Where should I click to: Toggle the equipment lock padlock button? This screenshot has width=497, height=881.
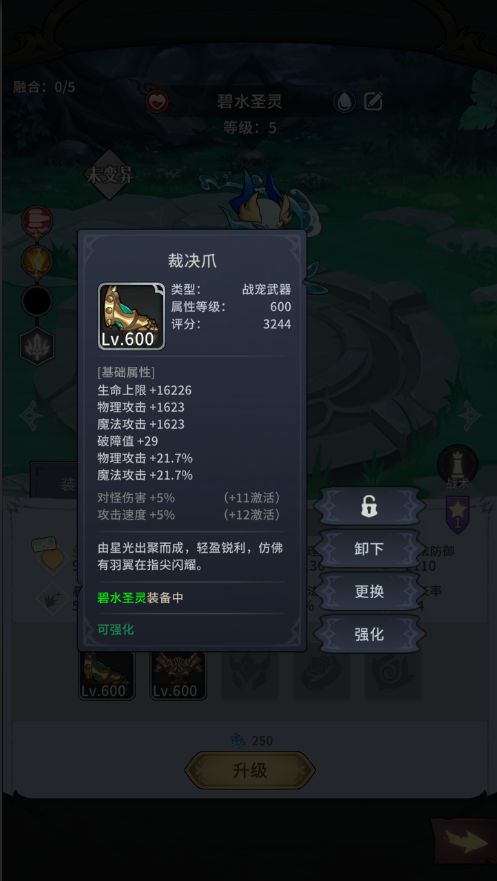point(369,507)
